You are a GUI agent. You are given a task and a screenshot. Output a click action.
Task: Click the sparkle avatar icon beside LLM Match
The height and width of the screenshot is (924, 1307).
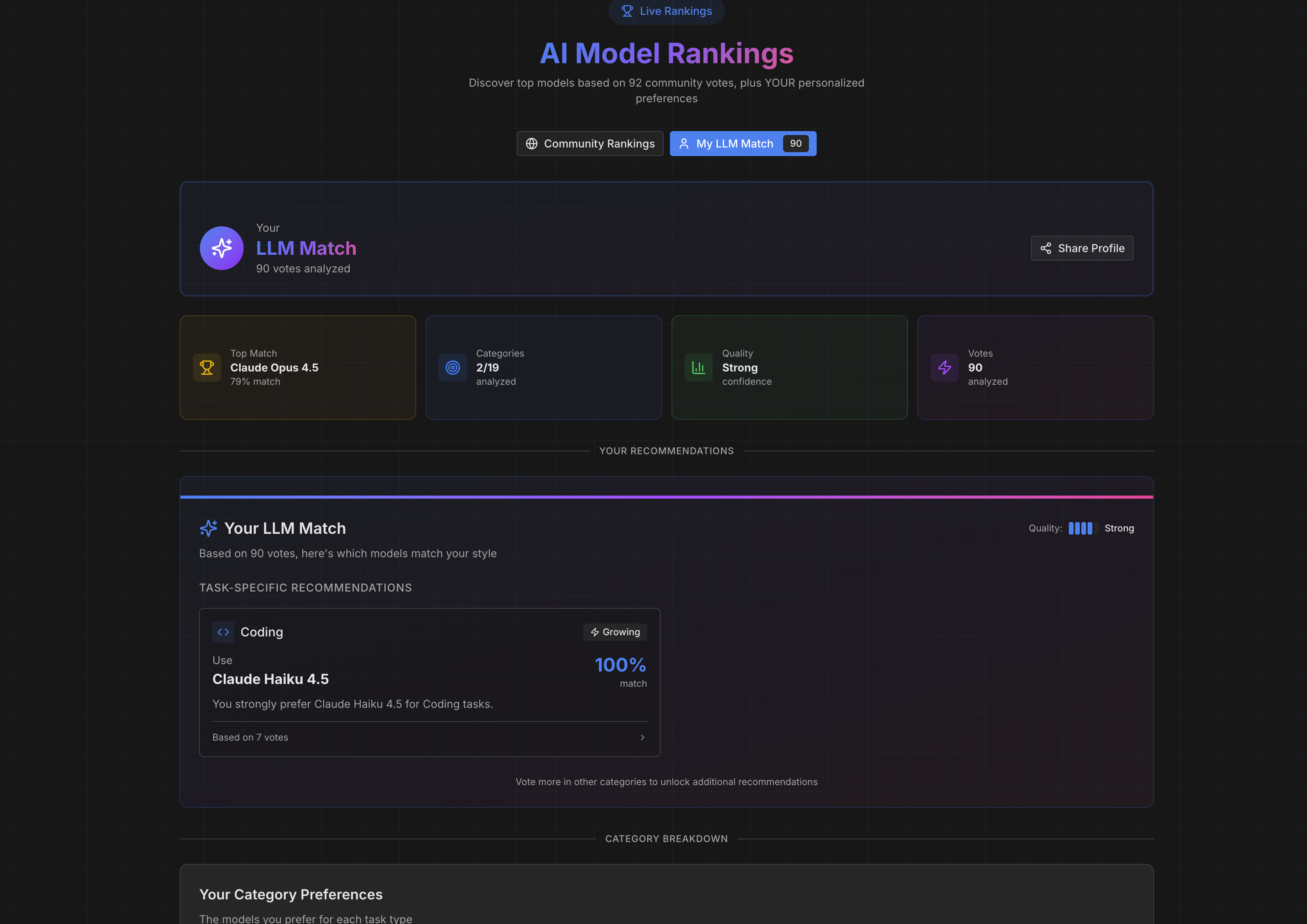pos(221,248)
